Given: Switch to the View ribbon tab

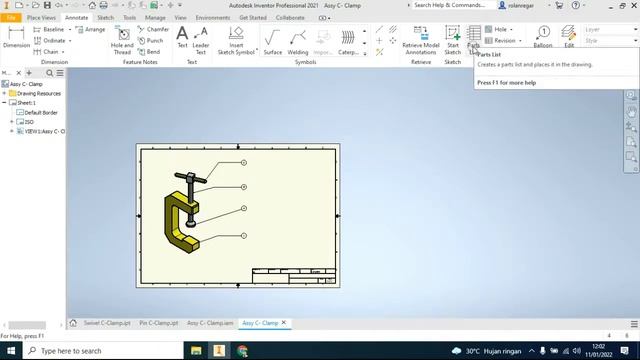Looking at the screenshot, I should [180, 18].
